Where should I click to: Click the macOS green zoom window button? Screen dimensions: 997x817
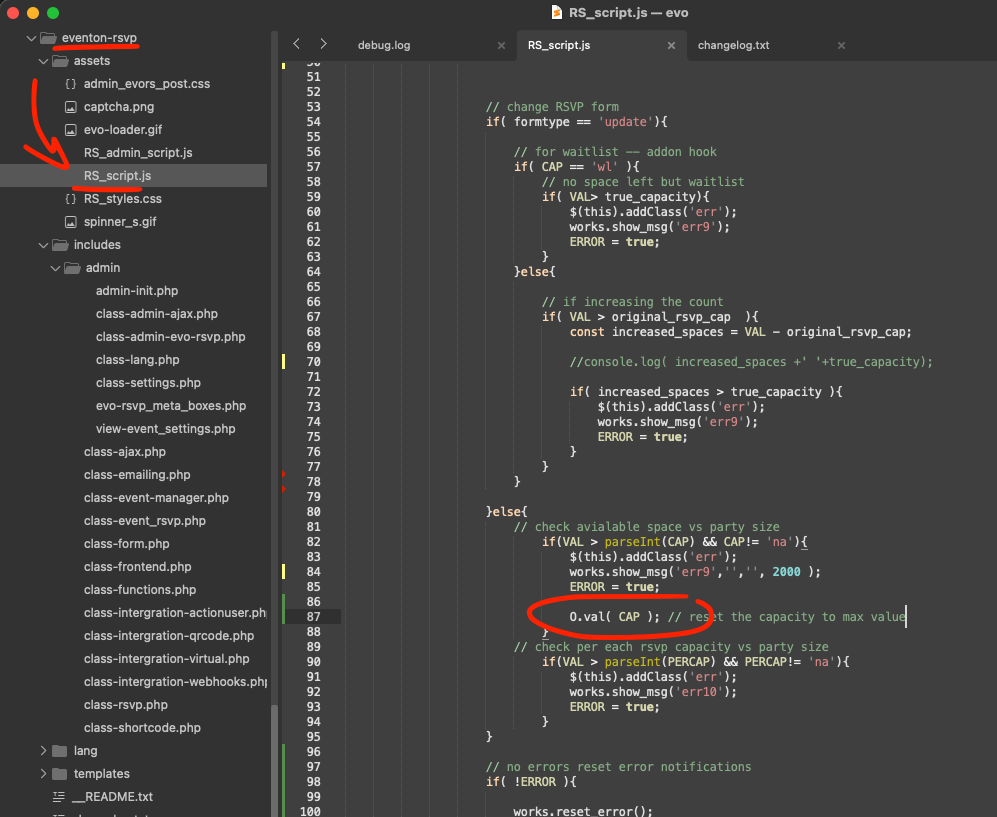point(53,13)
